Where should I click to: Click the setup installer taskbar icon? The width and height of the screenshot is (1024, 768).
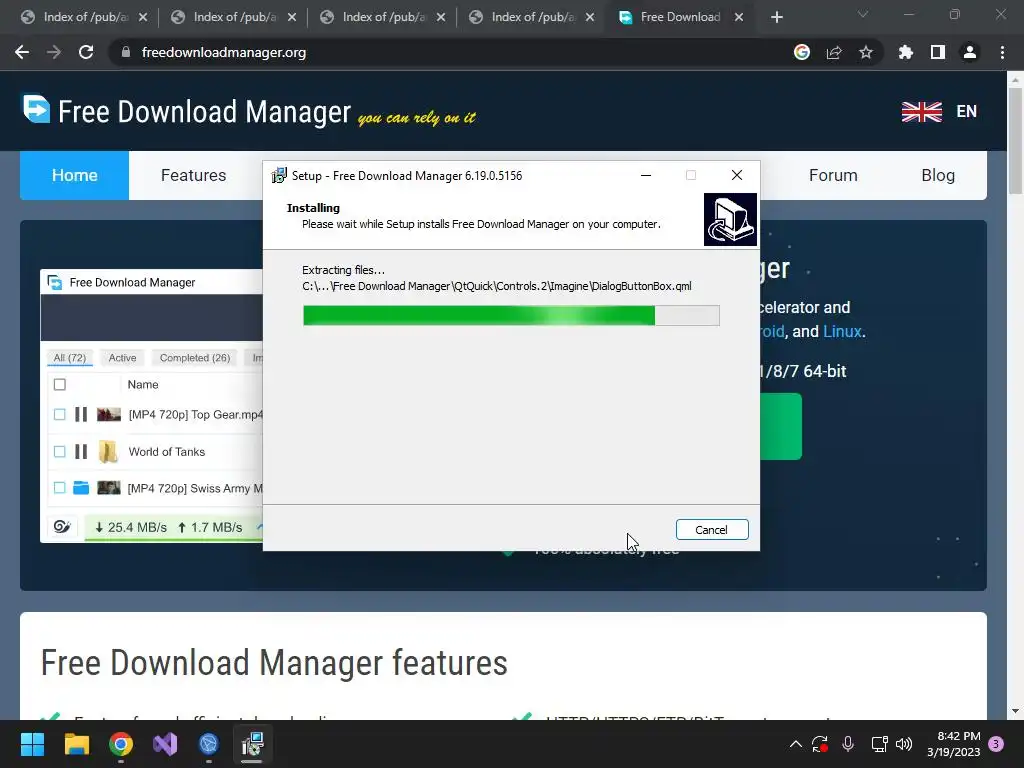pyautogui.click(x=252, y=744)
